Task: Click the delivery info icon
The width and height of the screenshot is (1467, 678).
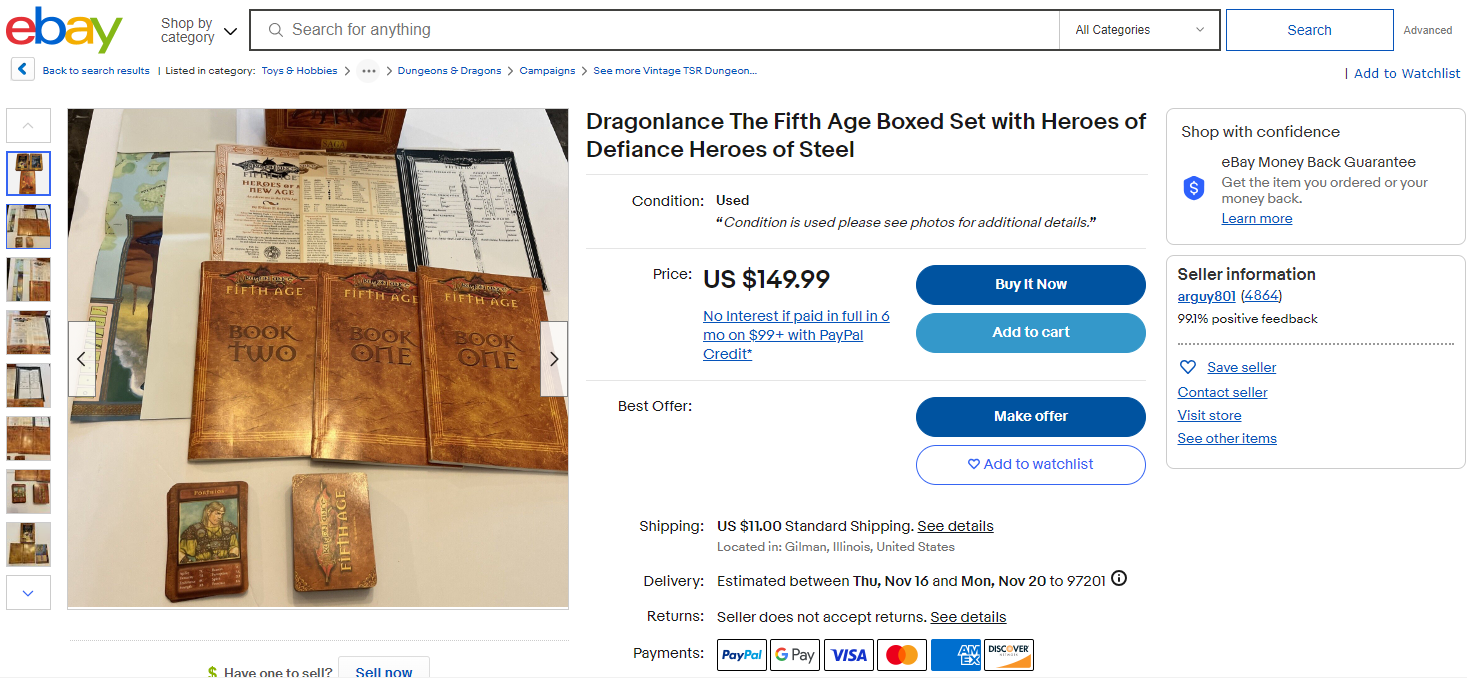Action: [x=1119, y=579]
